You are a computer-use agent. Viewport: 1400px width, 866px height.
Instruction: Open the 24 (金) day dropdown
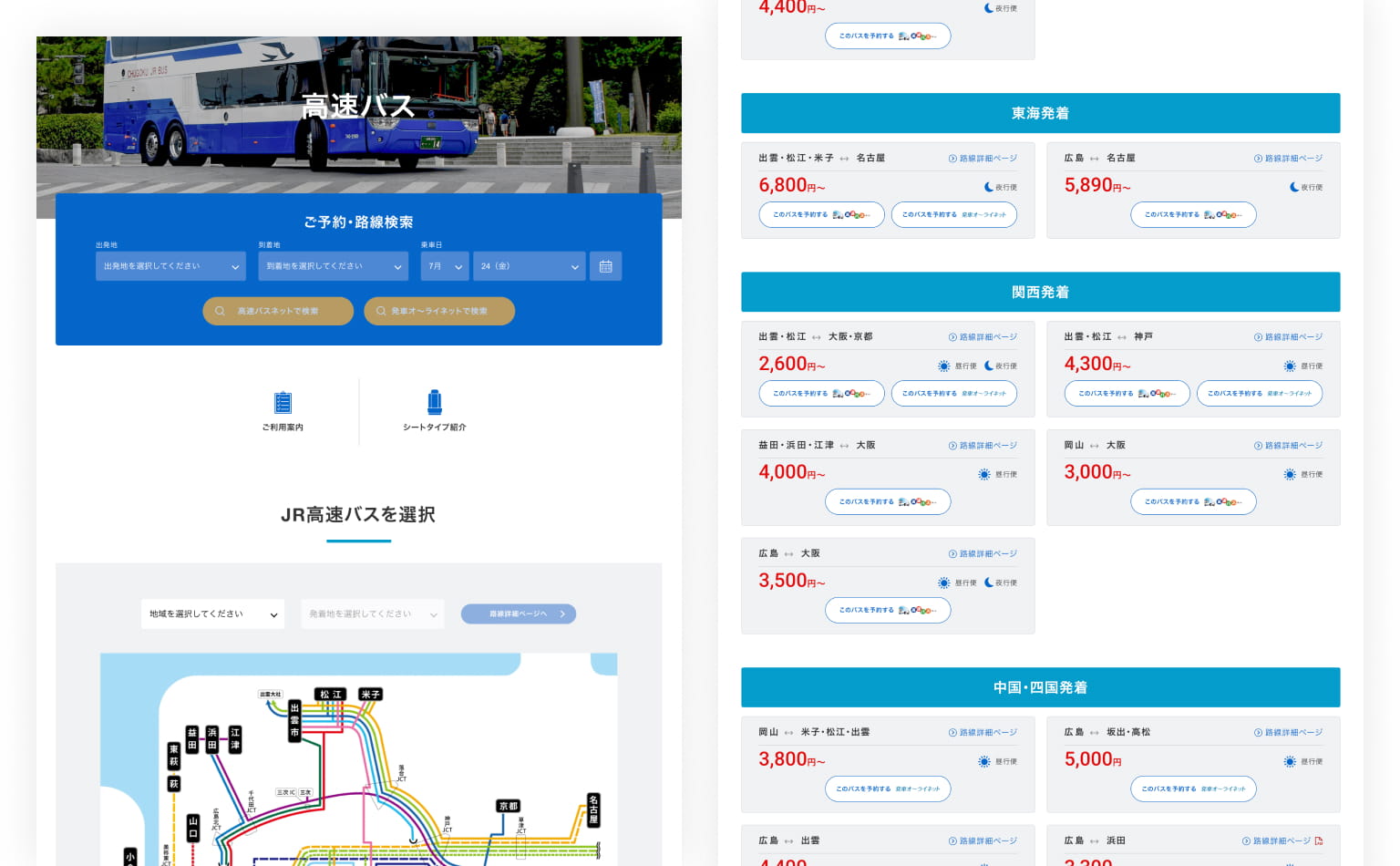tap(530, 266)
